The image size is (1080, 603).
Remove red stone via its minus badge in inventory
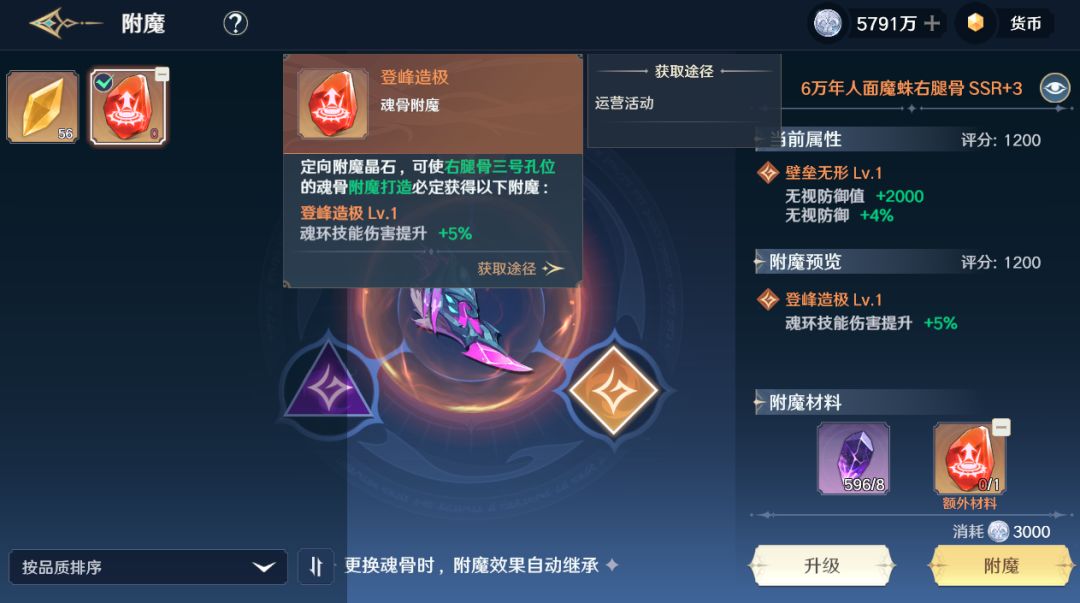pyautogui.click(x=162, y=74)
